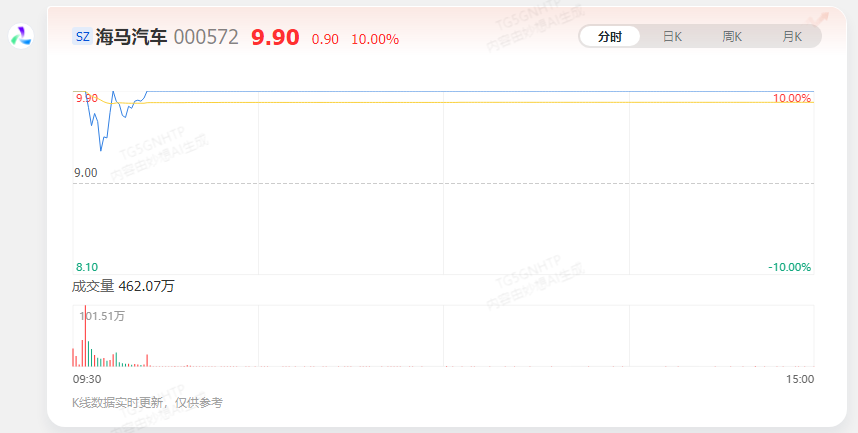Open the 海马汽车 stock name

[131, 37]
